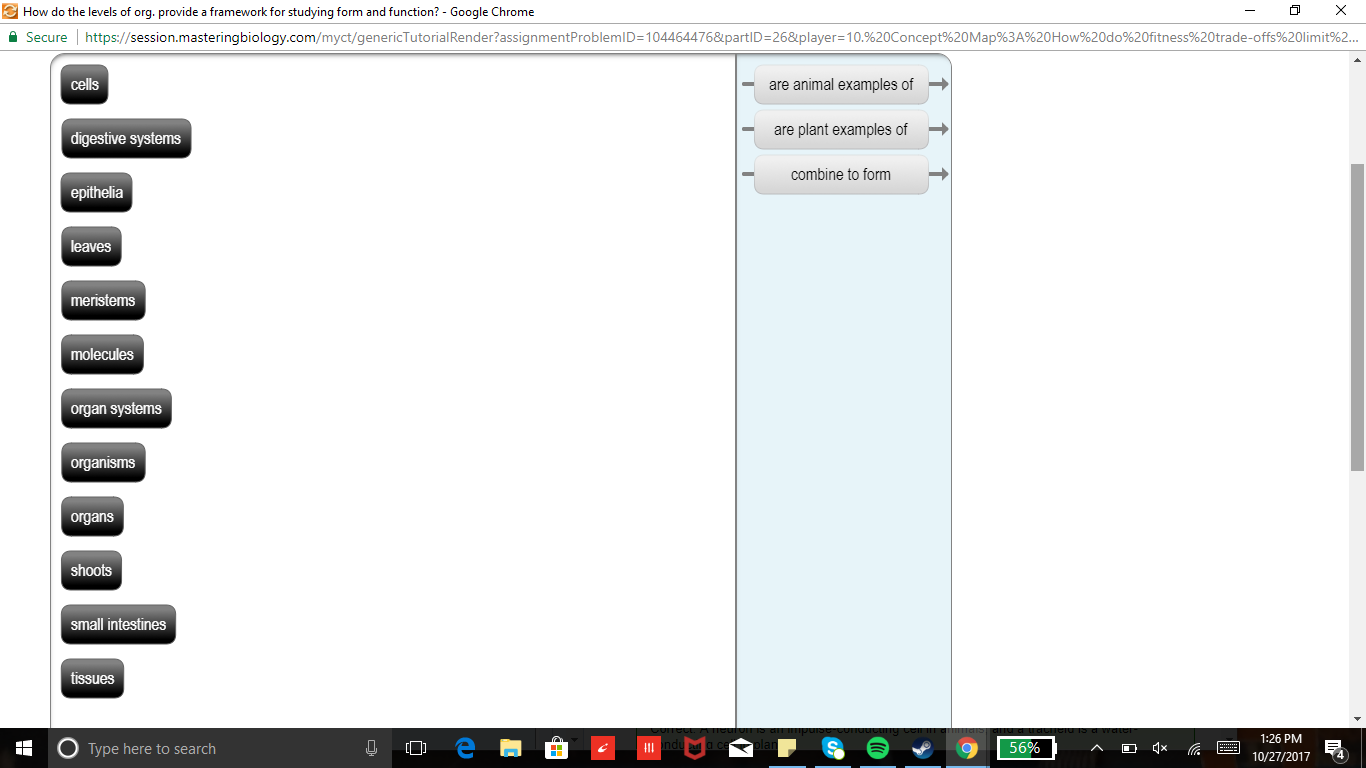
Task: Open File Explorer from the taskbar
Action: [x=511, y=748]
